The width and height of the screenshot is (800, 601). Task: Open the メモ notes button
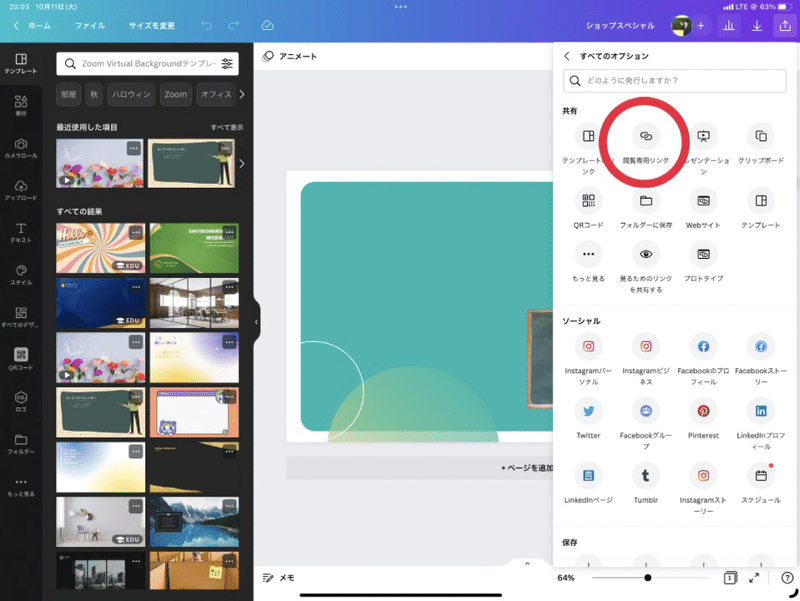pos(279,578)
